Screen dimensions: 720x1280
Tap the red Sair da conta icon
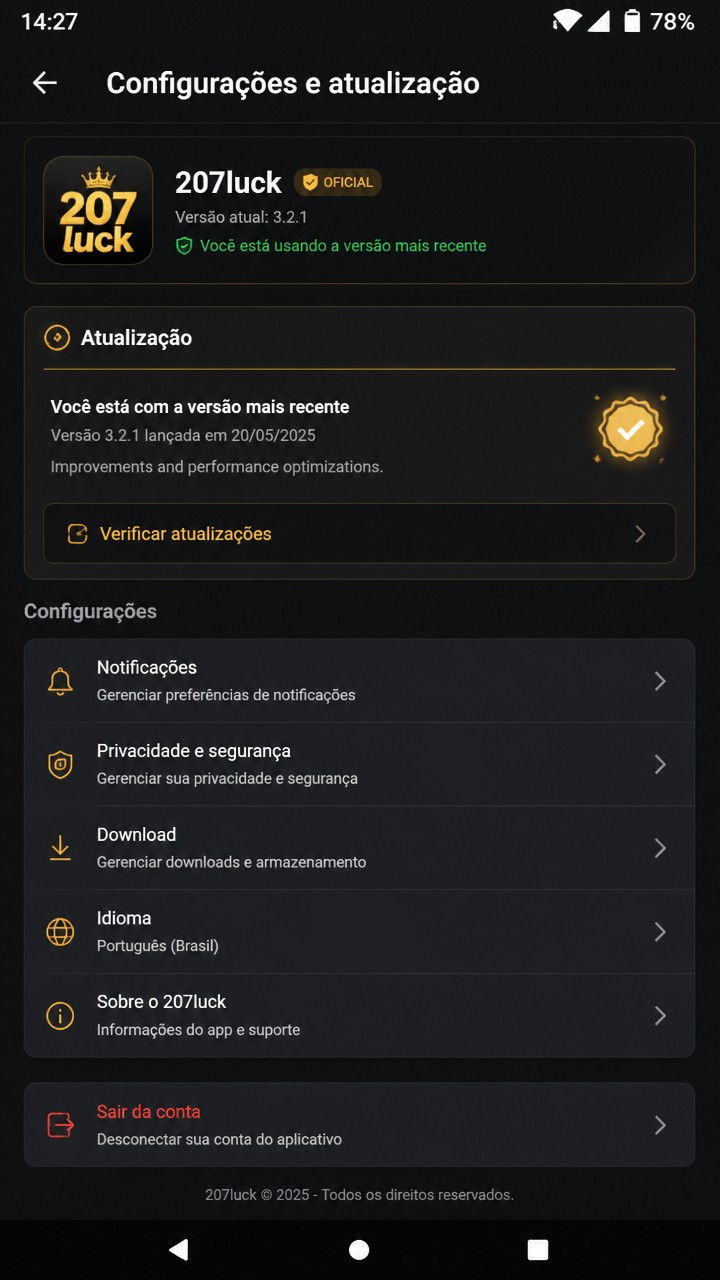point(60,1125)
